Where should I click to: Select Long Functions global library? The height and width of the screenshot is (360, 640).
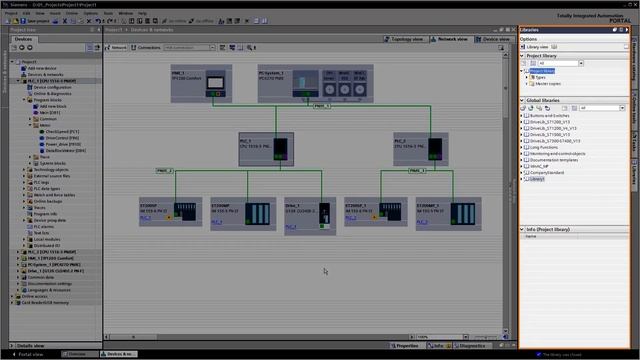click(544, 147)
